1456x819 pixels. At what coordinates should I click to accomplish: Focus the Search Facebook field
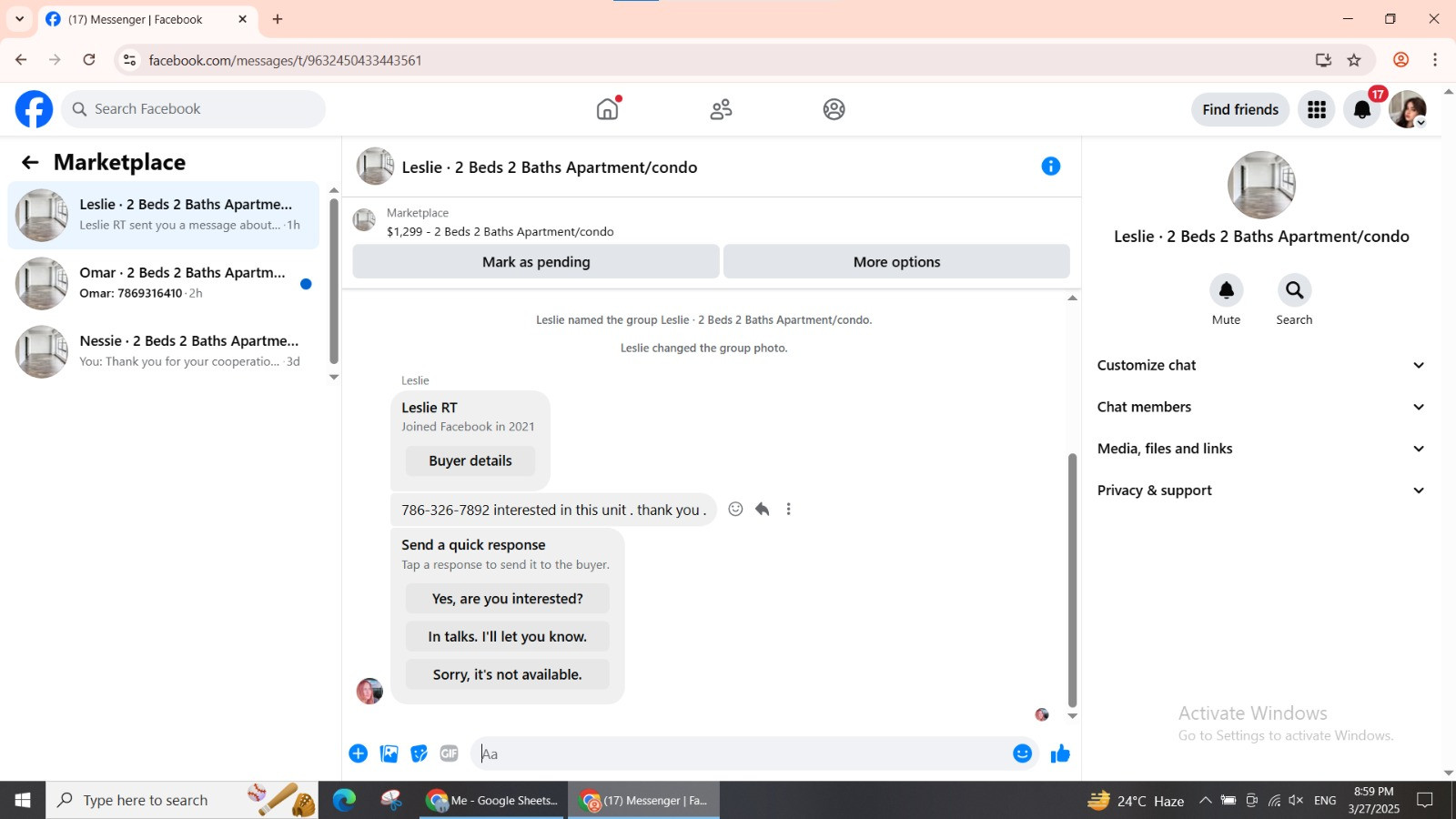pyautogui.click(x=194, y=109)
